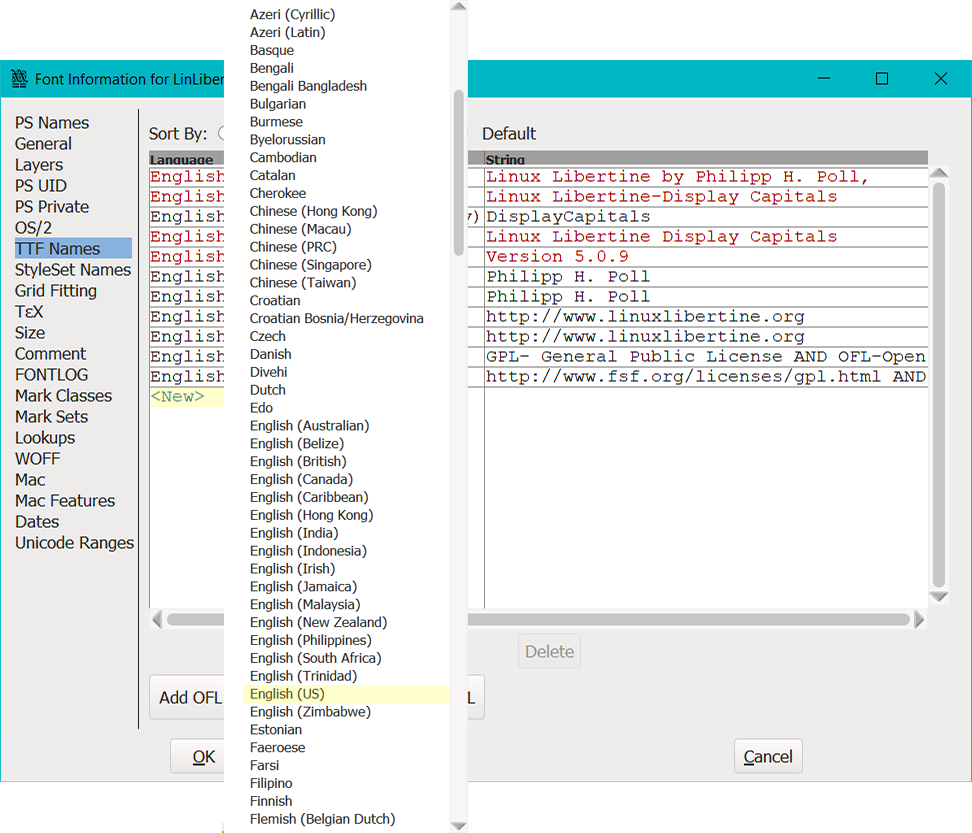Go to PS Private section
972x833 pixels.
point(52,207)
